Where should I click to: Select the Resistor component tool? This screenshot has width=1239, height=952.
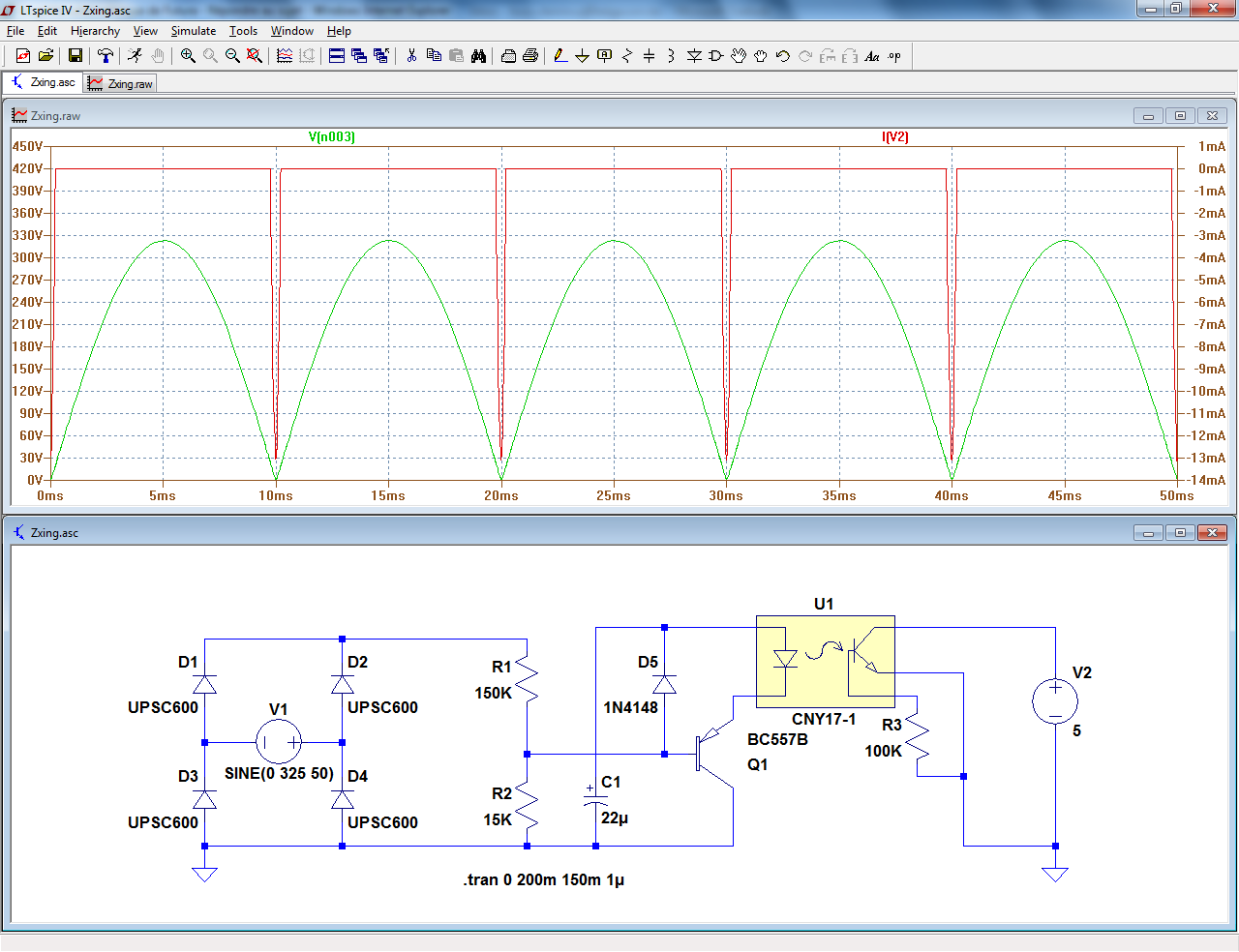point(626,56)
